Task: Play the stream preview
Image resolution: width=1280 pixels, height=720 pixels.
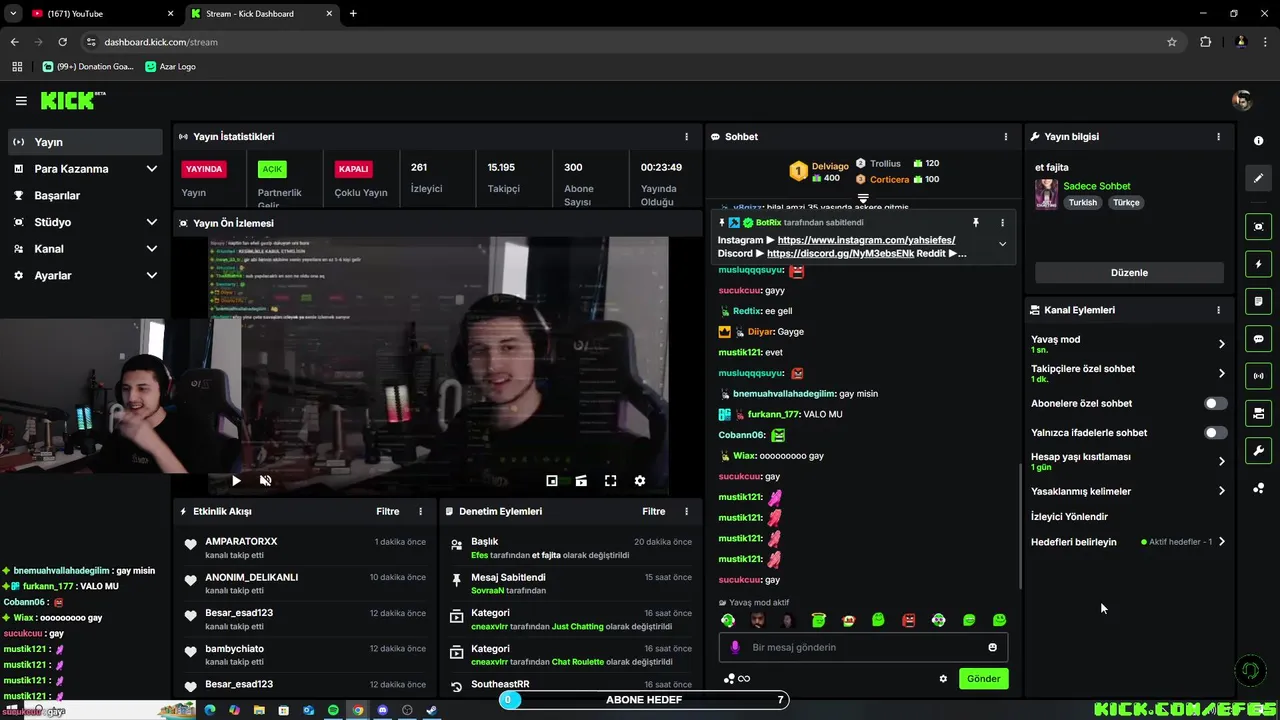Action: tap(236, 481)
